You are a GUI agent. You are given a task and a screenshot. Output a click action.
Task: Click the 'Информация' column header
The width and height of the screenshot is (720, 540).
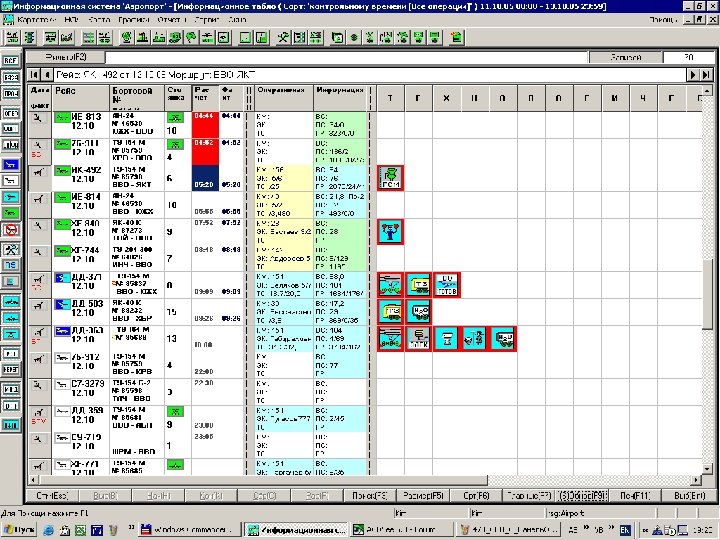340,97
